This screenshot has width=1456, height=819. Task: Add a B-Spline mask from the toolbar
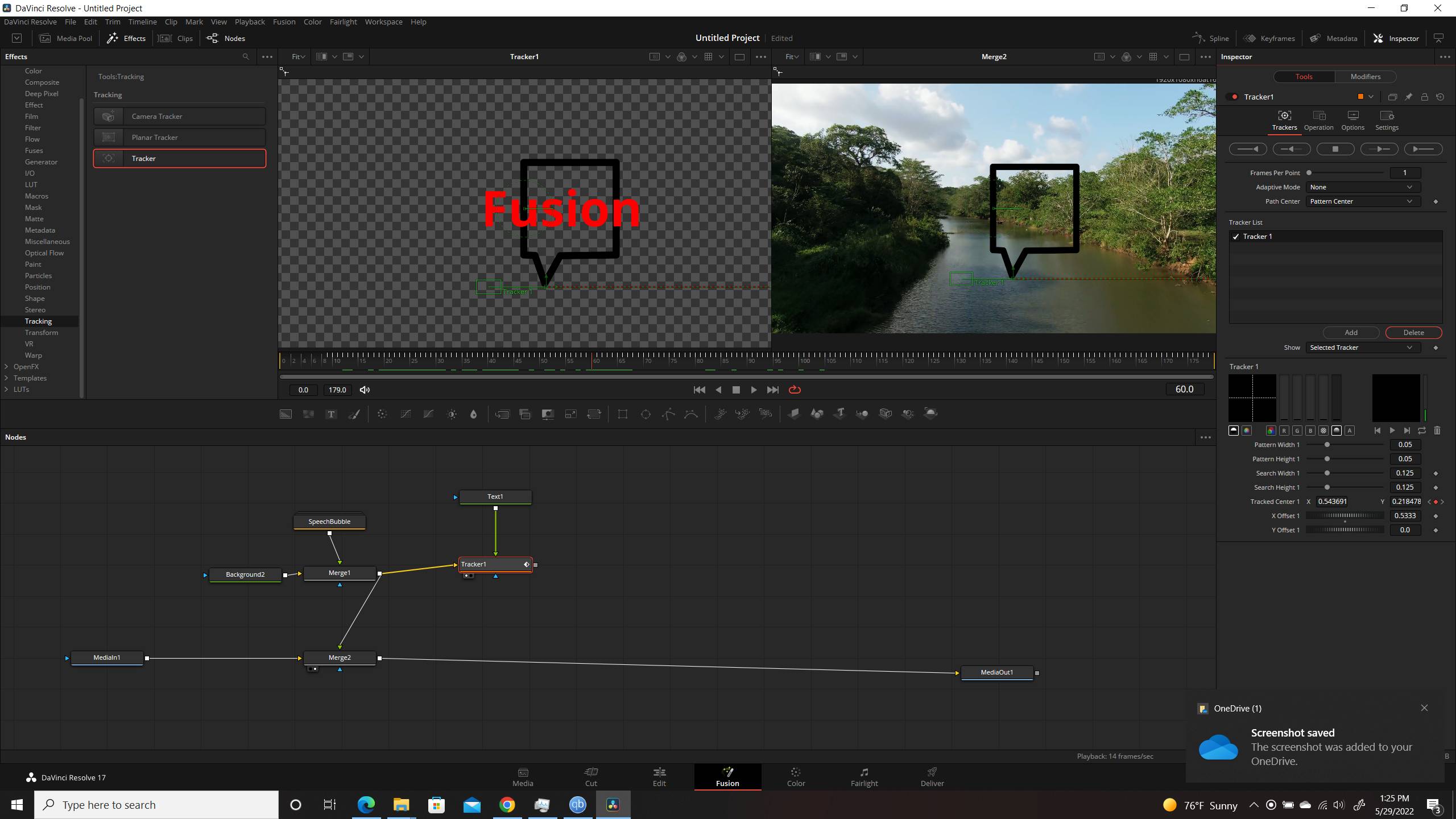[691, 414]
